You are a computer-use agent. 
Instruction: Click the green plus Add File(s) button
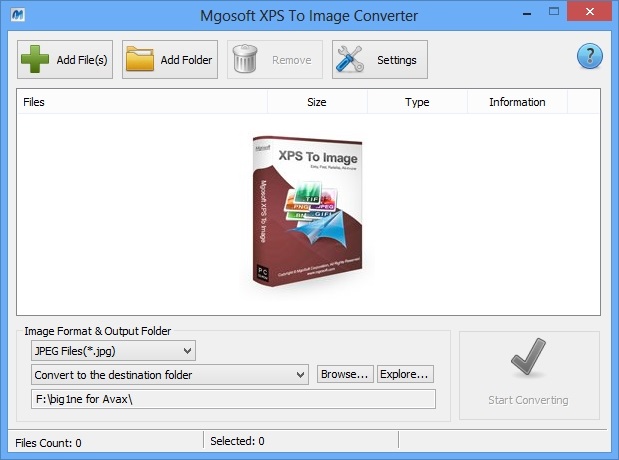click(65, 60)
